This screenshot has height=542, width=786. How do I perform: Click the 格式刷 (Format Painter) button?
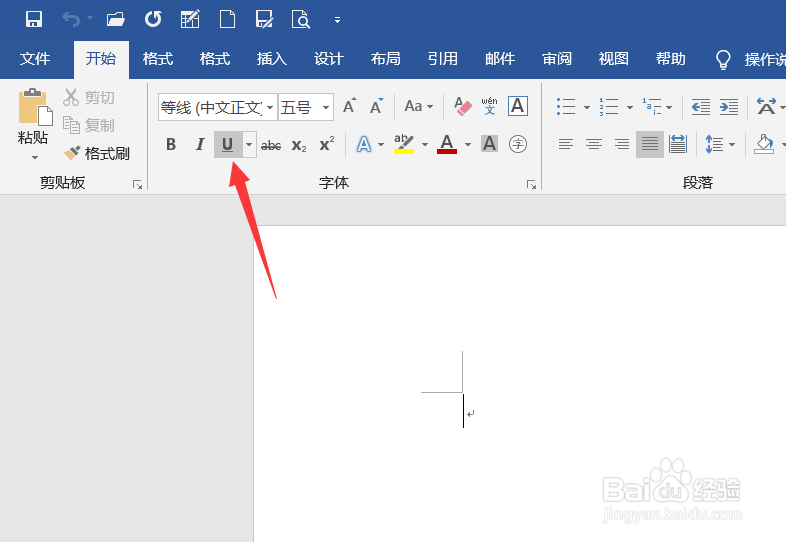click(x=97, y=153)
